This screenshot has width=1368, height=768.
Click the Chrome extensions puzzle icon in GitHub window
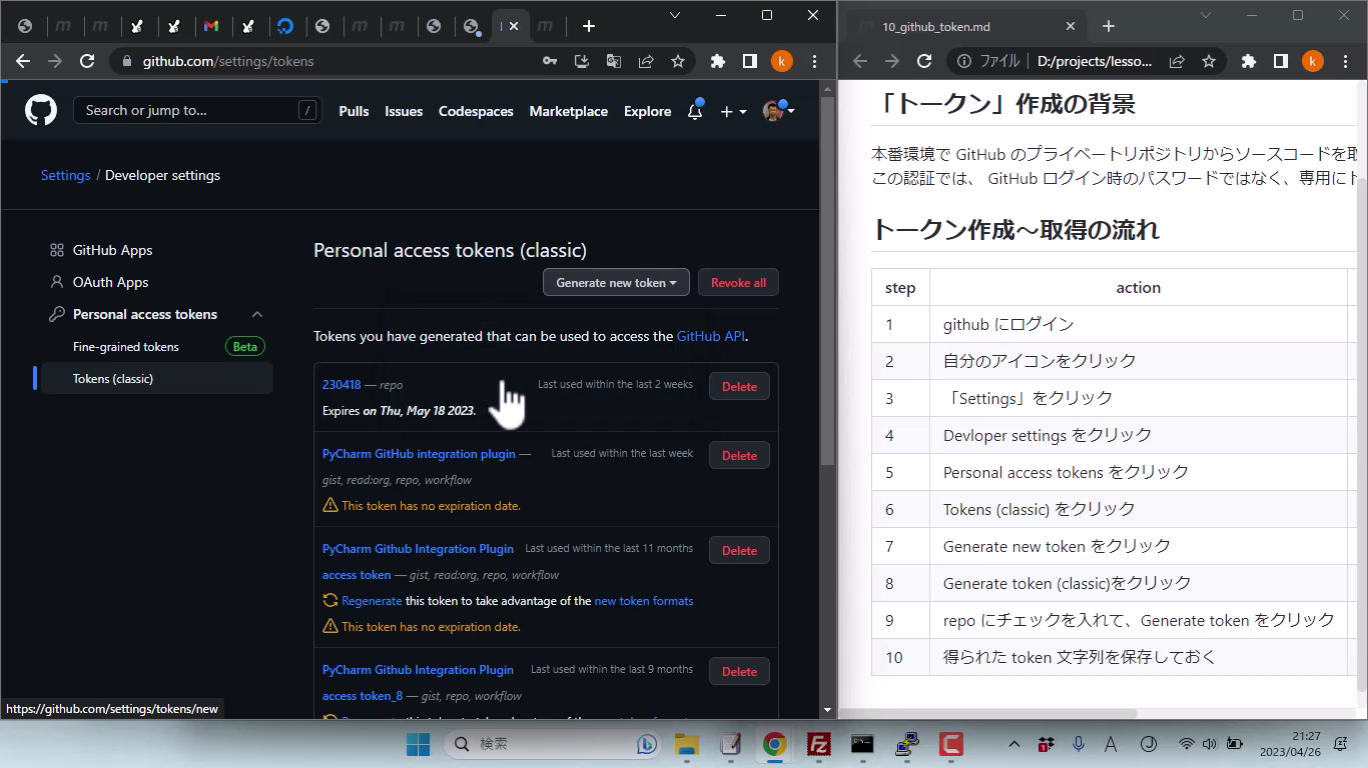pos(717,61)
